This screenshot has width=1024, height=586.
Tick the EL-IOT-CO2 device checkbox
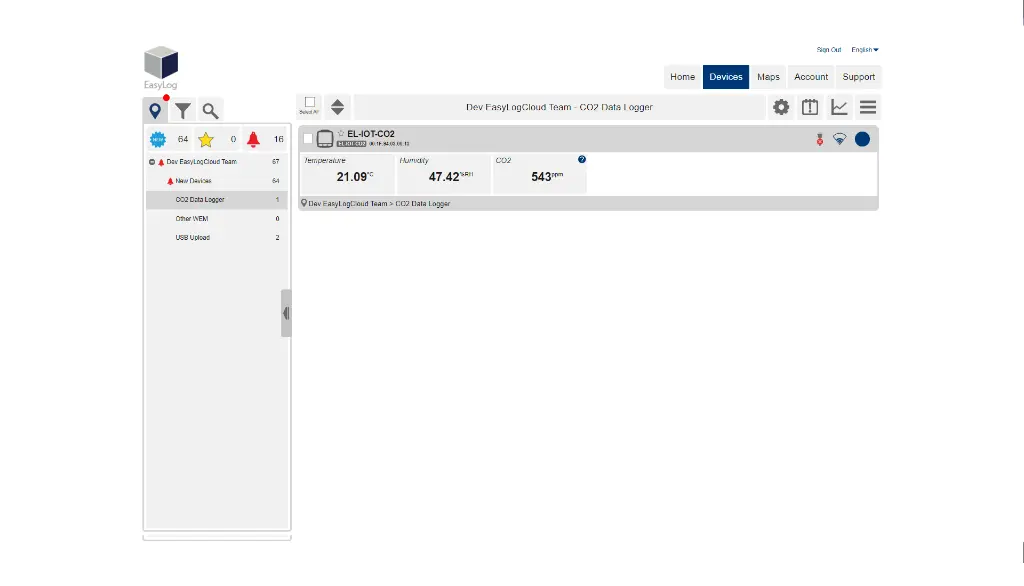pyautogui.click(x=308, y=139)
